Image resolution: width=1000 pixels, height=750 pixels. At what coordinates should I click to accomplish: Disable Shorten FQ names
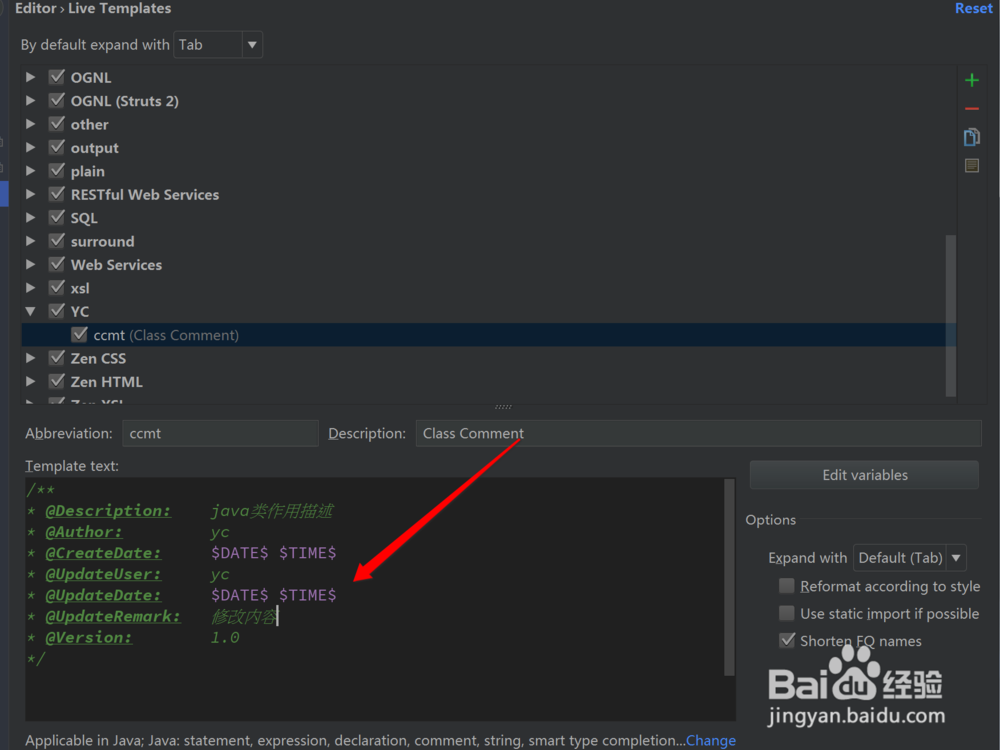787,640
